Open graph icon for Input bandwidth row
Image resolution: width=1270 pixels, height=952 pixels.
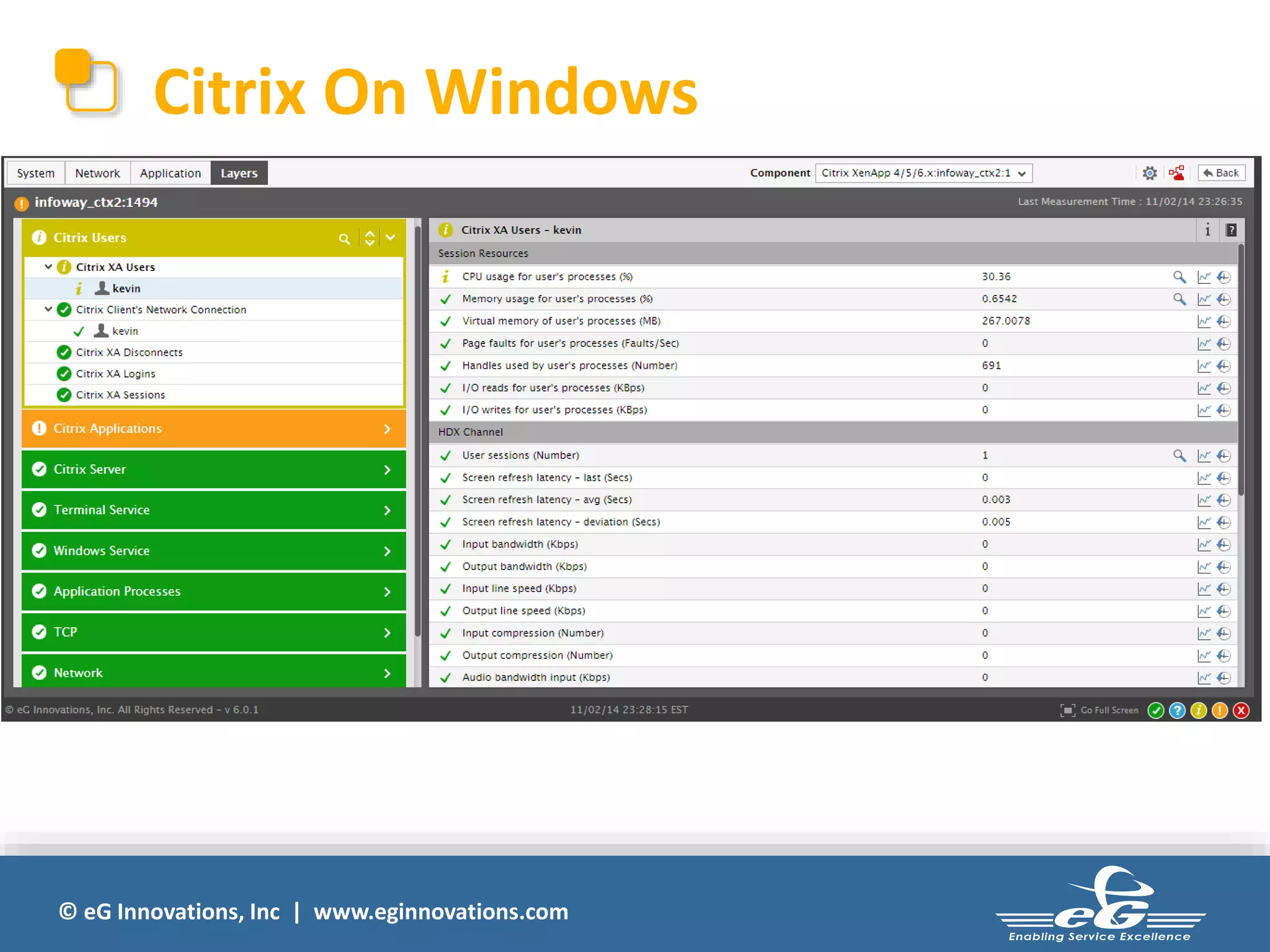click(1204, 545)
